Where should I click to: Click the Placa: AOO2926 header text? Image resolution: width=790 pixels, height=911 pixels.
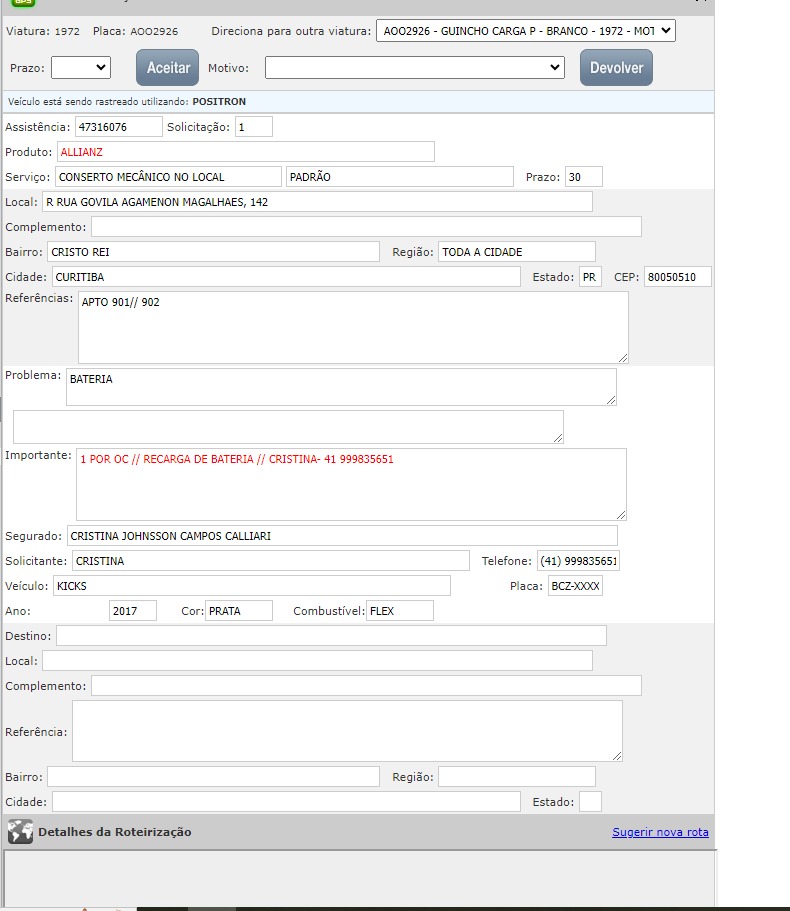(x=135, y=31)
